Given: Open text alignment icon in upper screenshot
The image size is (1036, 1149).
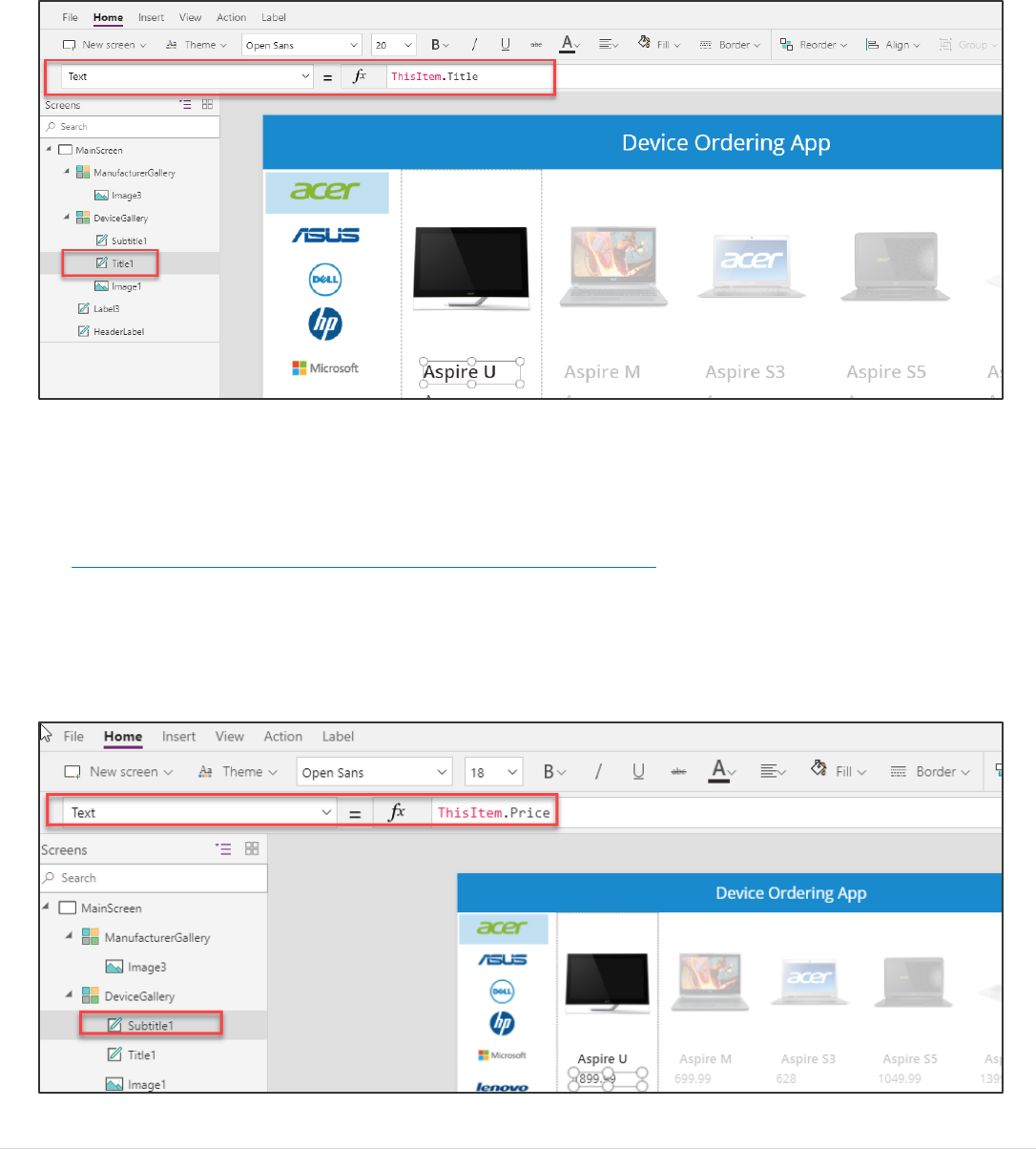Looking at the screenshot, I should [608, 45].
